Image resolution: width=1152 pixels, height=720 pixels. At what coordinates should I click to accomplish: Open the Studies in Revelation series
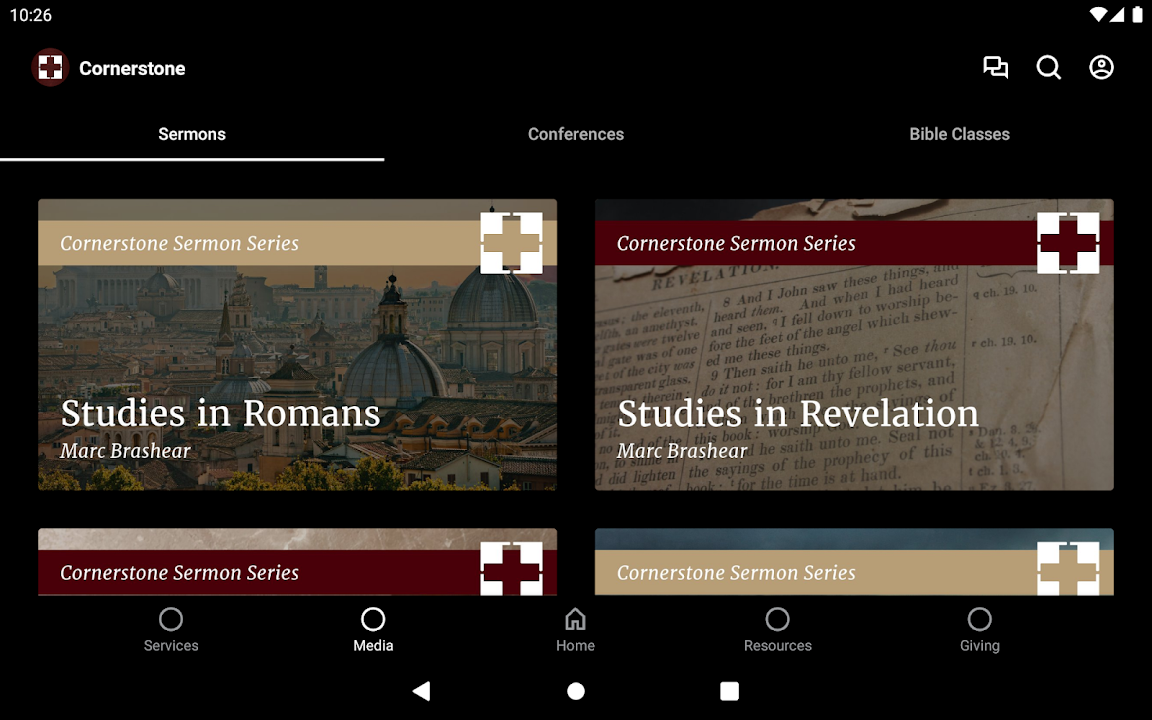pos(854,345)
